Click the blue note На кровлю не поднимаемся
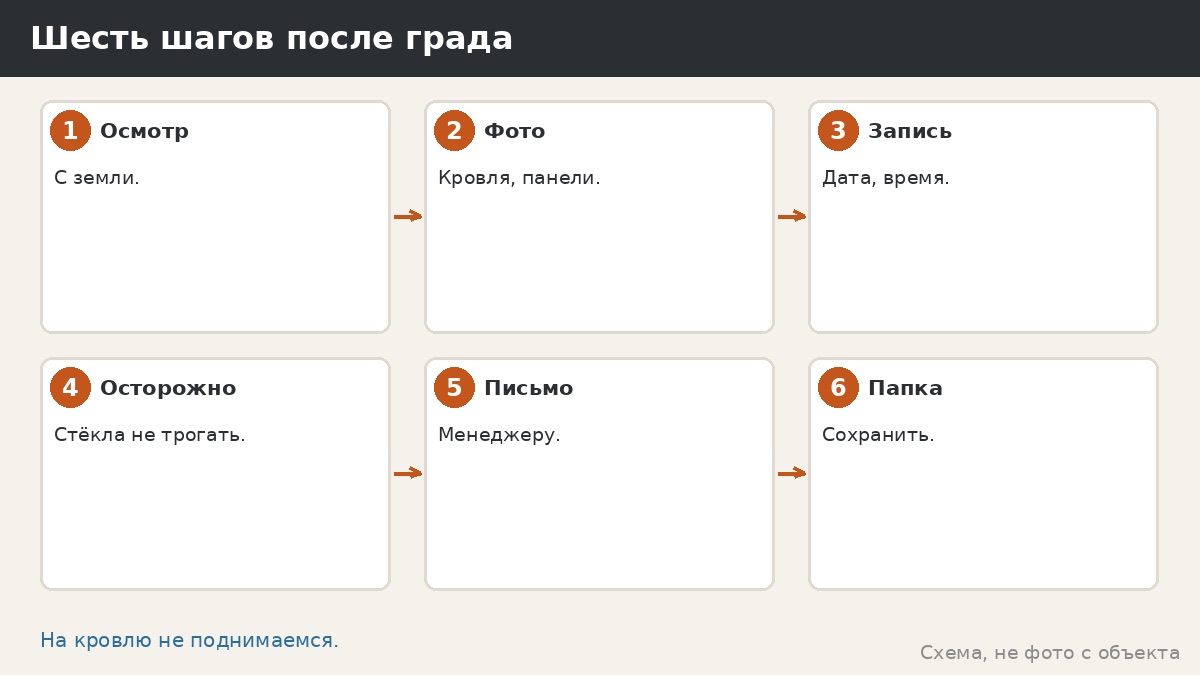 tap(189, 641)
